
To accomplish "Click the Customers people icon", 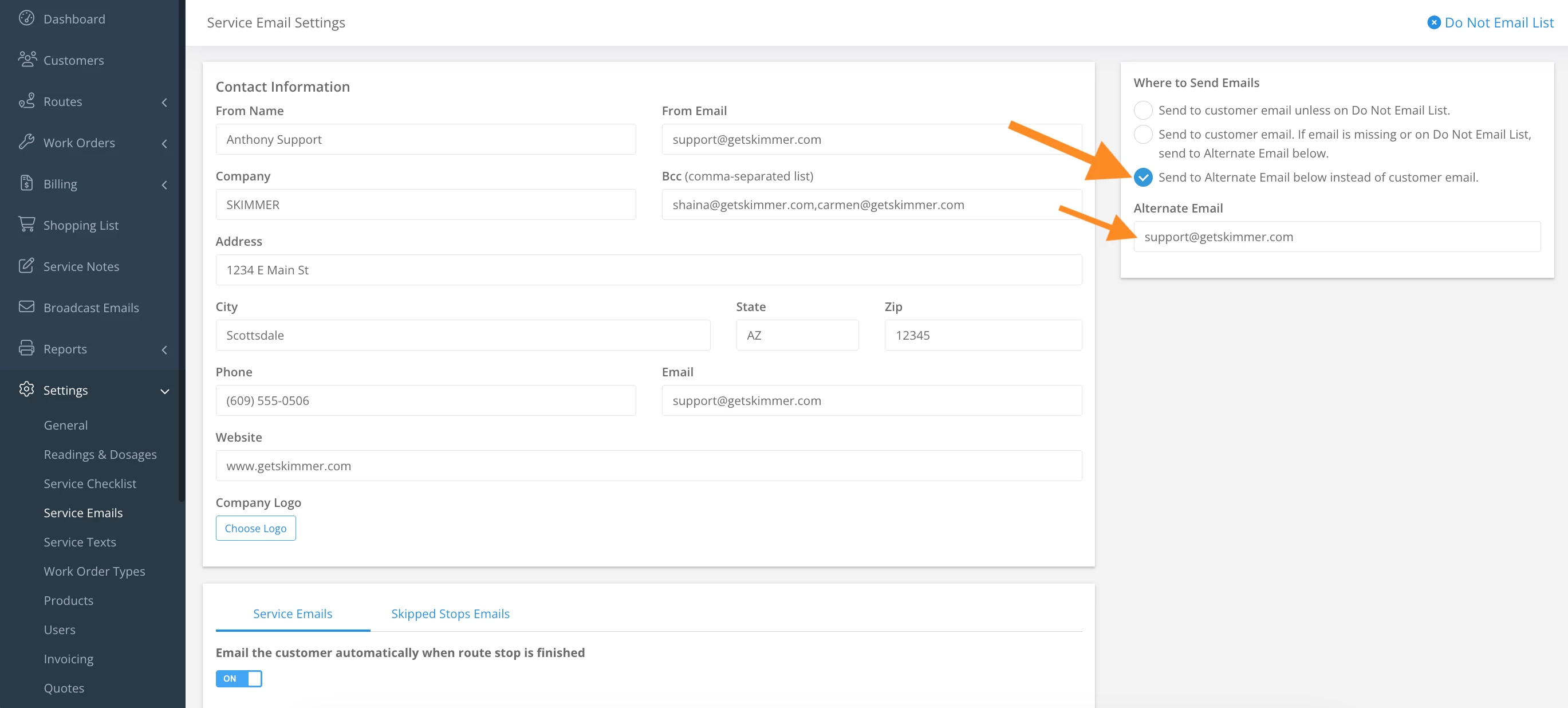I will [x=27, y=59].
